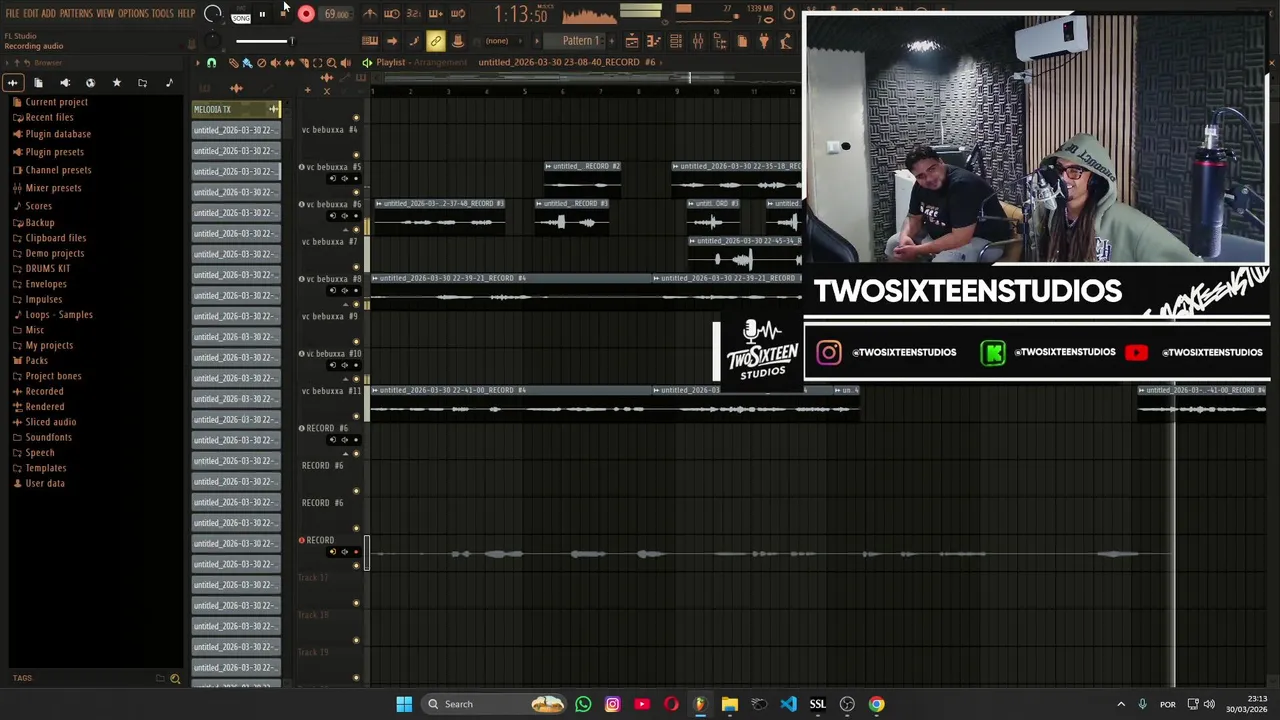This screenshot has width=1280, height=720.
Task: Toggle the playlist magnet snap icon
Action: tap(211, 63)
